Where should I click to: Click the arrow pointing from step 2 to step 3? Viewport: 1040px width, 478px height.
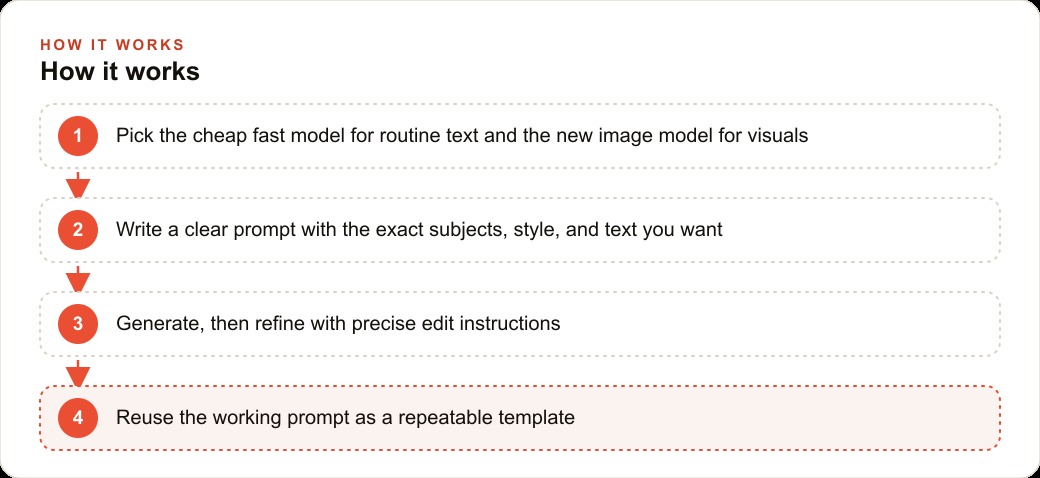point(78,279)
